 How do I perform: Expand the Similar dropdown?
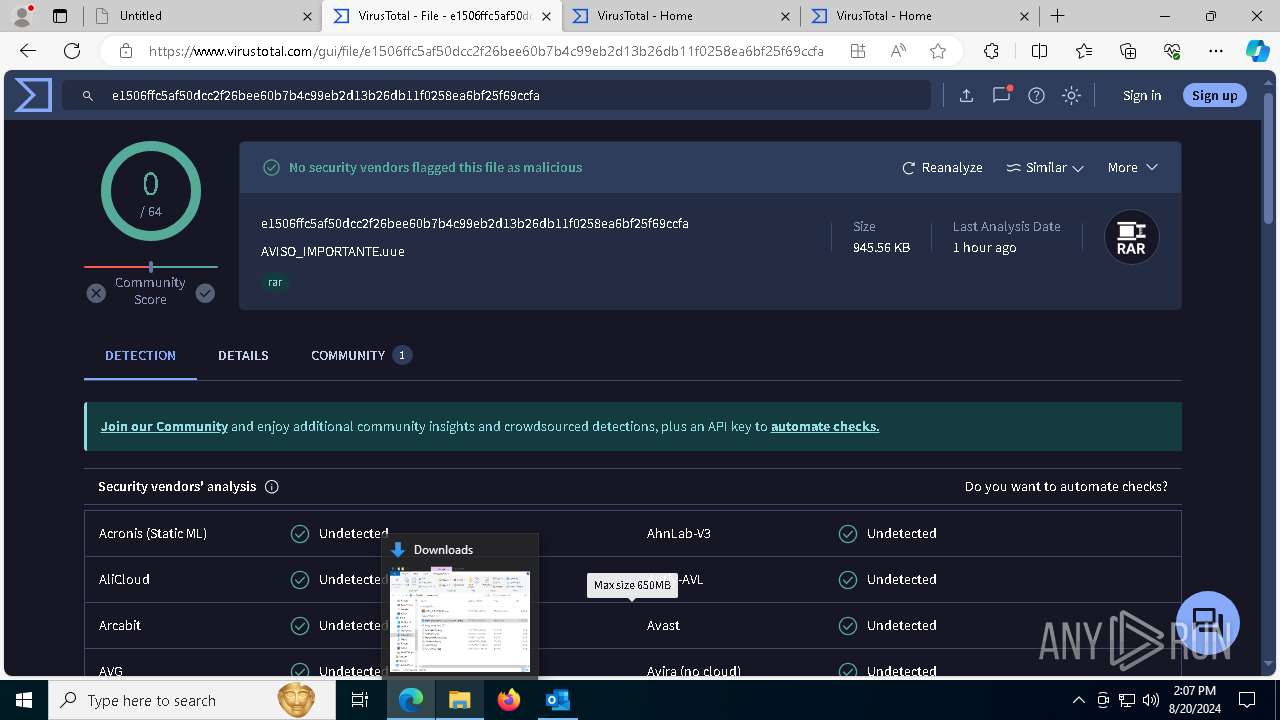pyautogui.click(x=1045, y=168)
